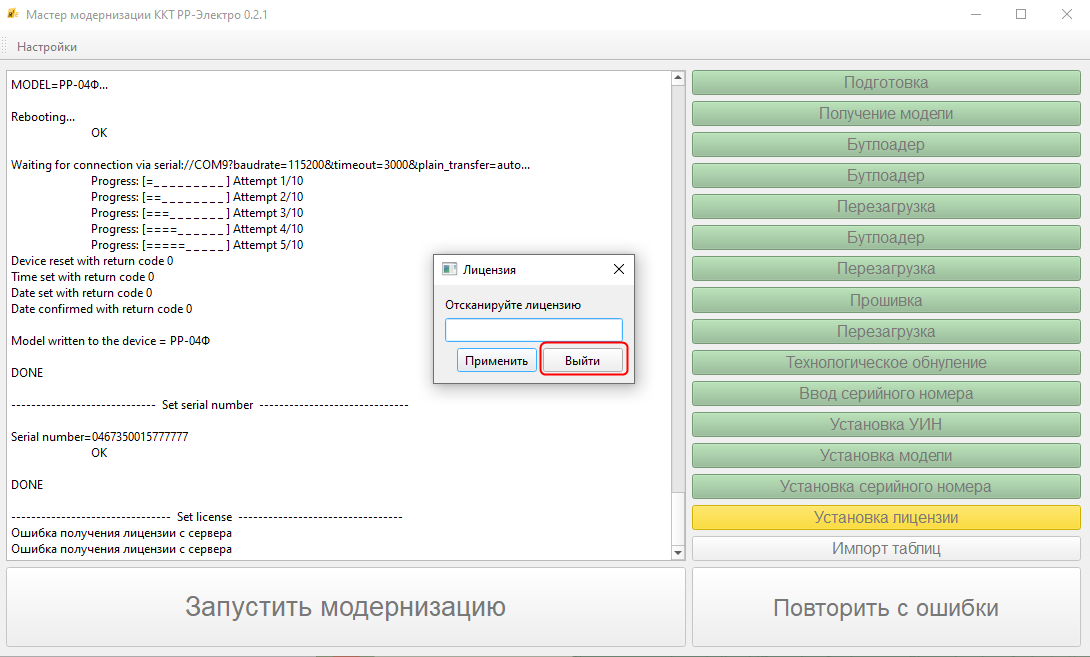The width and height of the screenshot is (1090, 657).
Task: Select the highlighted Установка лицензии step
Action: click(x=885, y=518)
